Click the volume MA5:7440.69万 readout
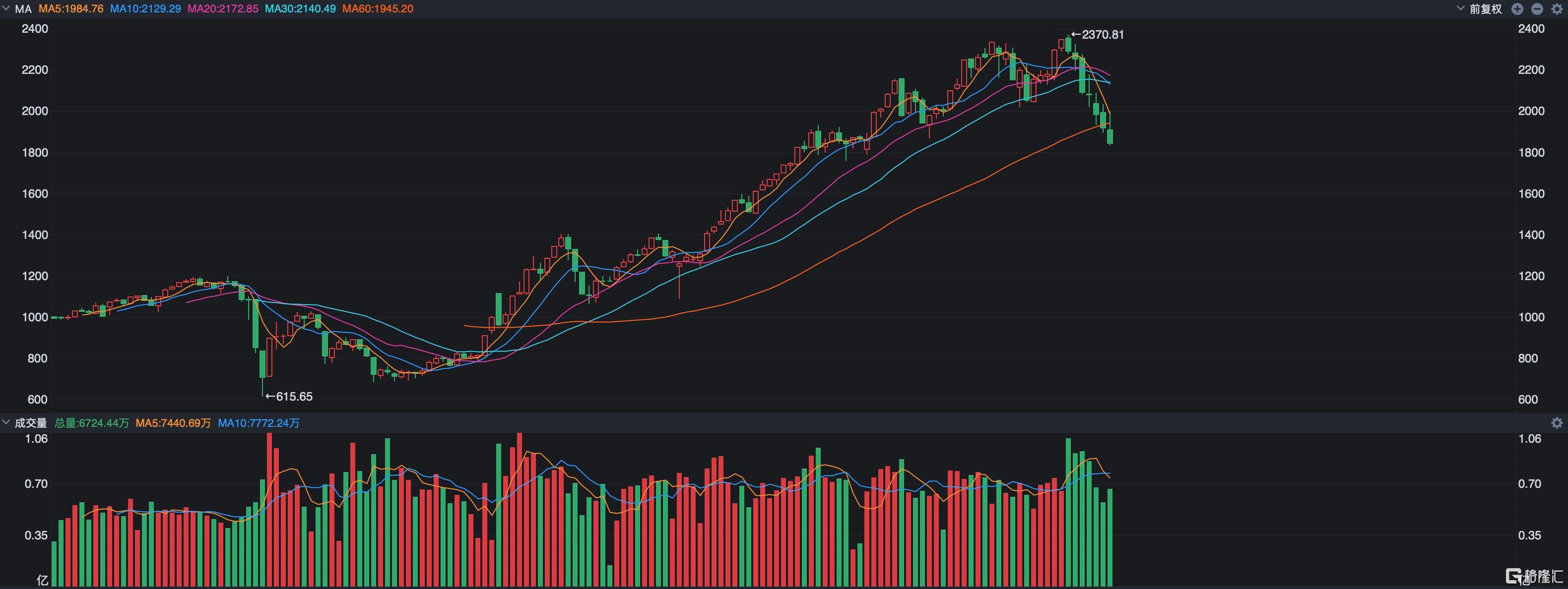This screenshot has width=1568, height=589. coord(173,423)
